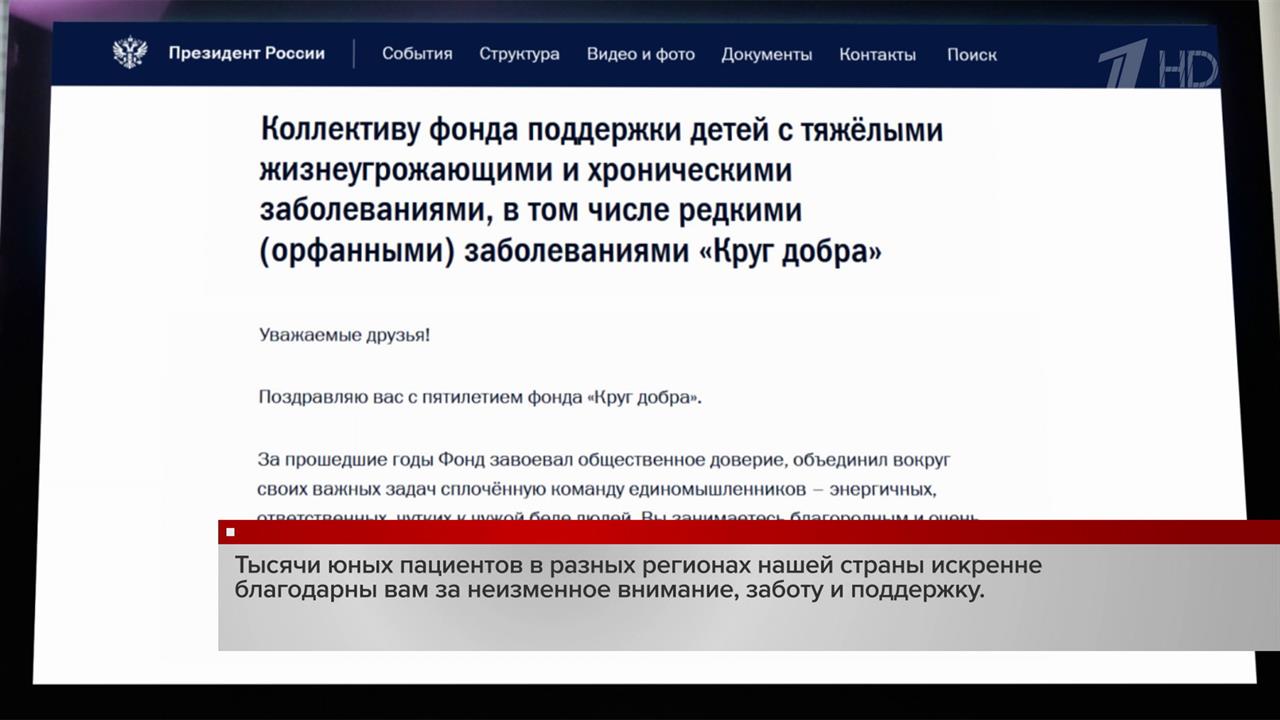Go to the «Структура» menu section
Image resolution: width=1280 pixels, height=720 pixels.
tap(519, 54)
